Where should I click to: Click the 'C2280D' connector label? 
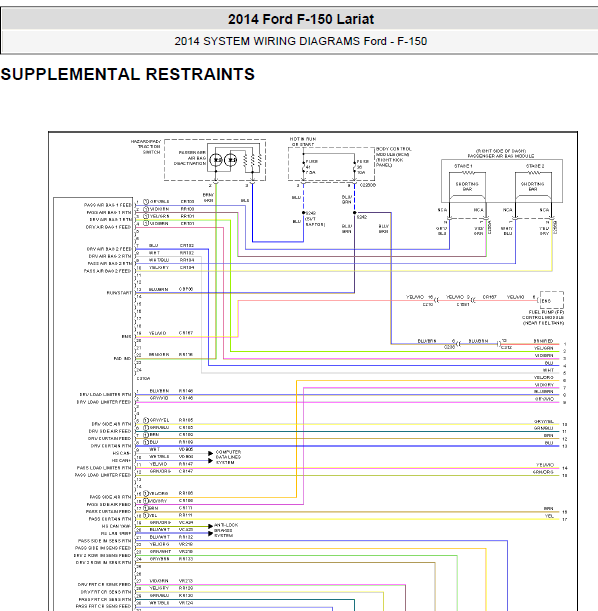[x=368, y=185]
